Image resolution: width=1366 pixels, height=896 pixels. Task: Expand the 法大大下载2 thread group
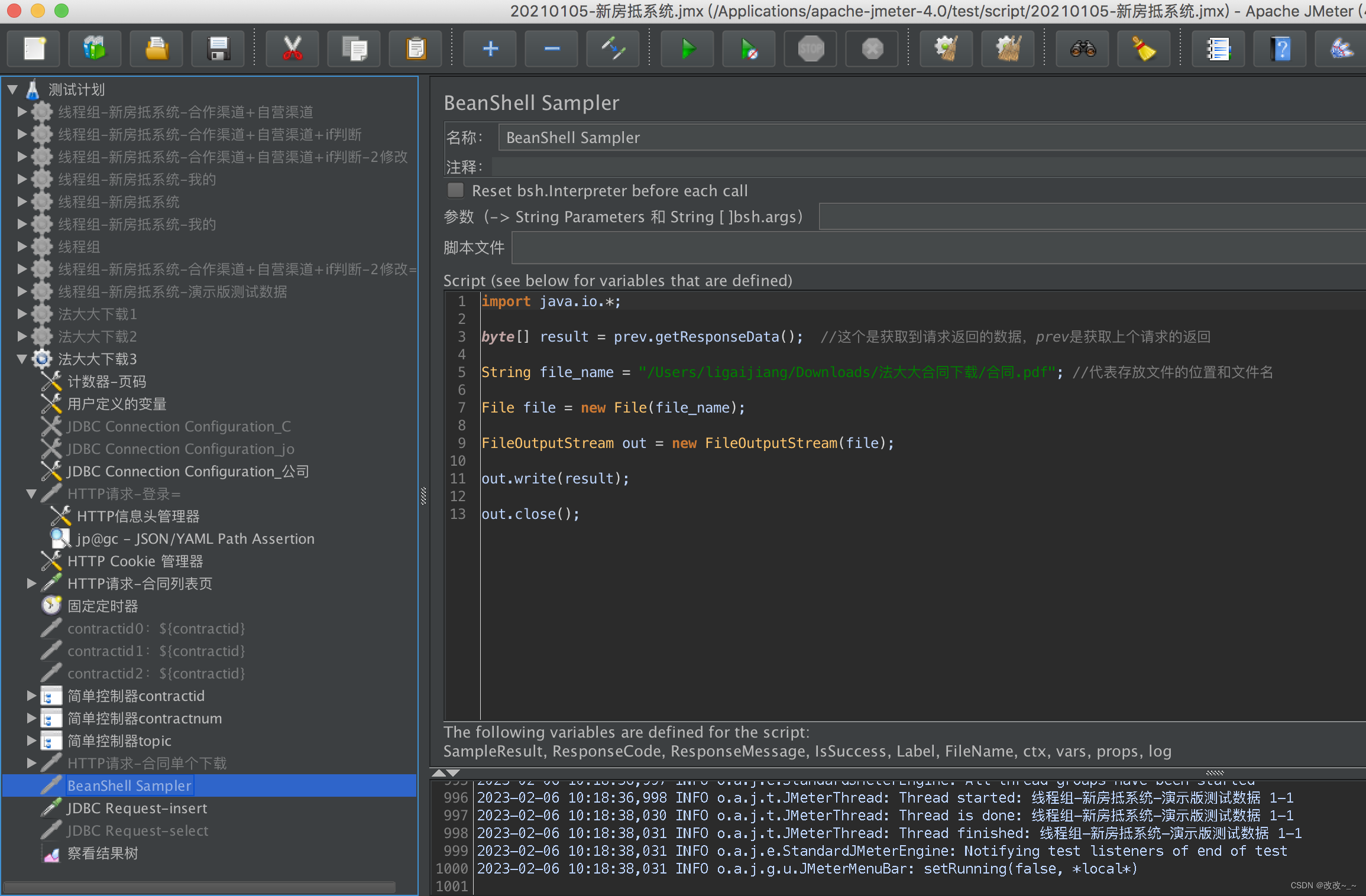coord(22,336)
